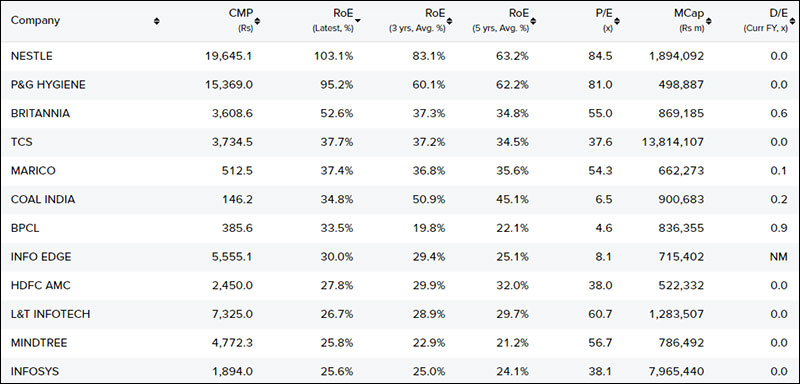Open the P&G HYGIENE company row

48,85
